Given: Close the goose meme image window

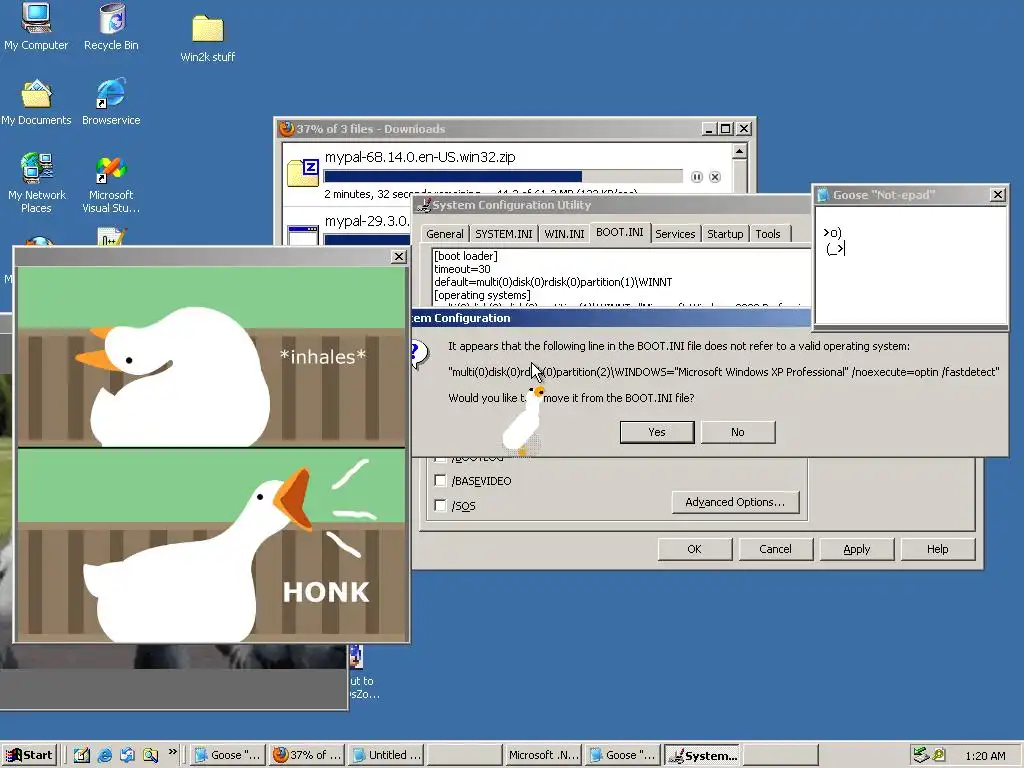Looking at the screenshot, I should coord(399,257).
